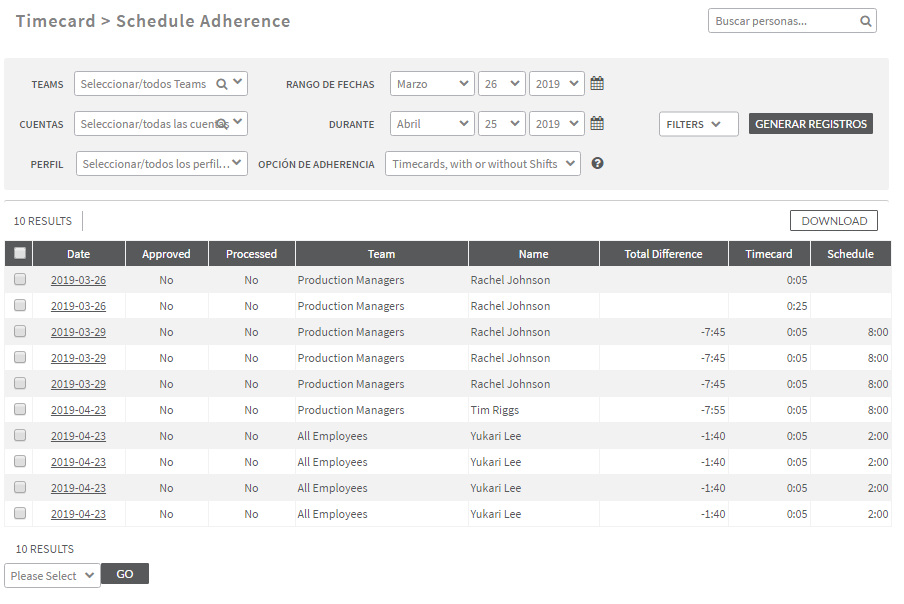904x604 pixels.
Task: Click the Download button
Action: coord(834,221)
